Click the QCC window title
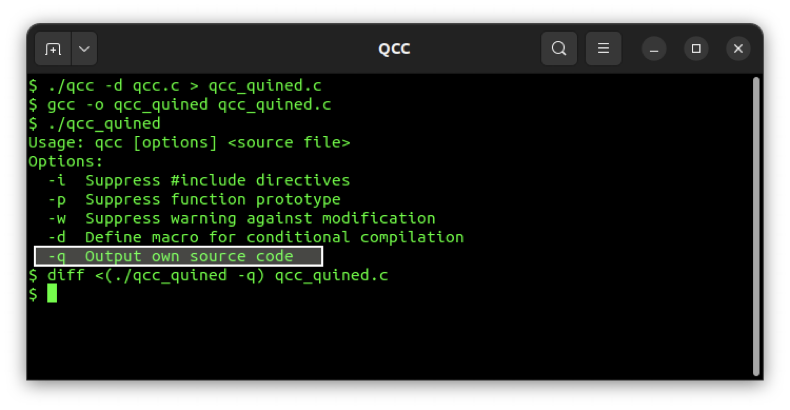 coord(394,48)
